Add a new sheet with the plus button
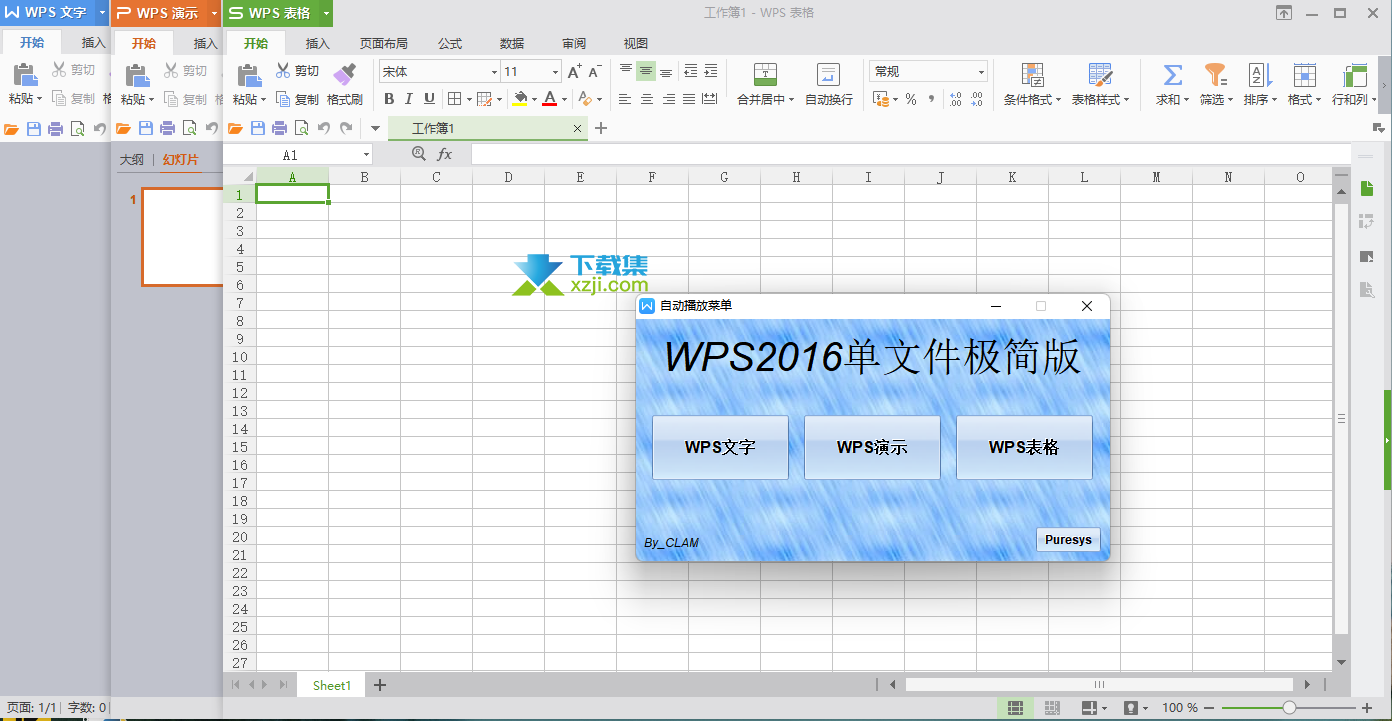 [380, 685]
